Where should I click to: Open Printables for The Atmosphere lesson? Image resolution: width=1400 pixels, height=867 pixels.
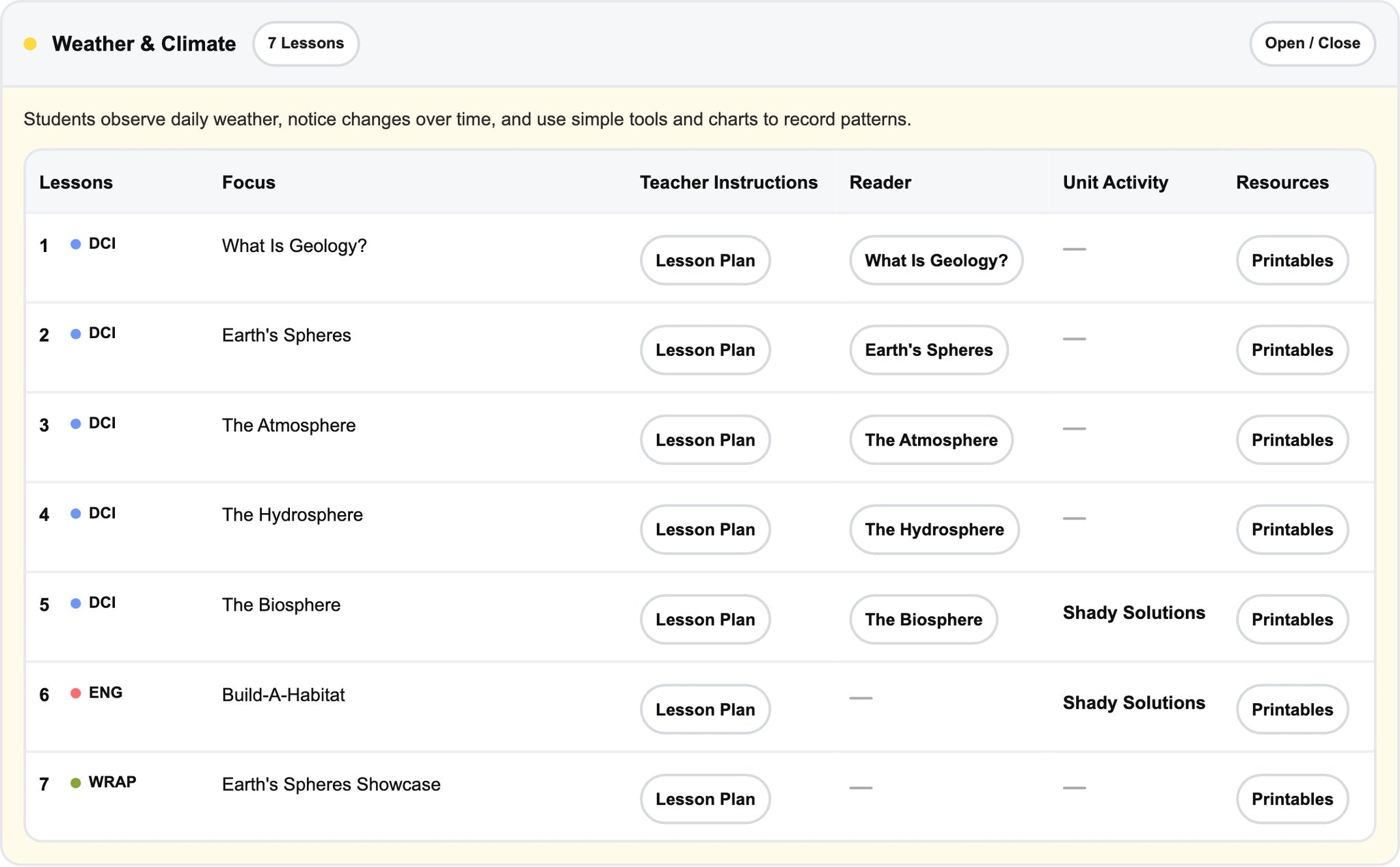click(1292, 440)
